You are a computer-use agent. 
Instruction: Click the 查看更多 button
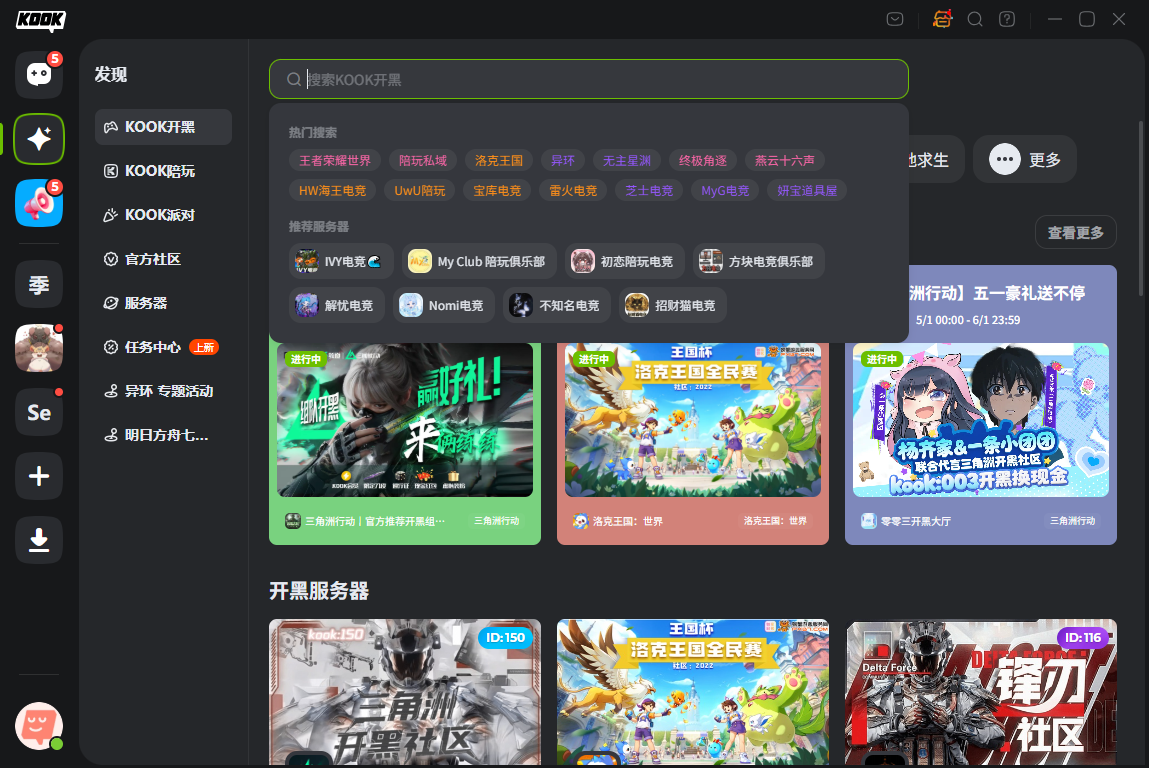1075,232
